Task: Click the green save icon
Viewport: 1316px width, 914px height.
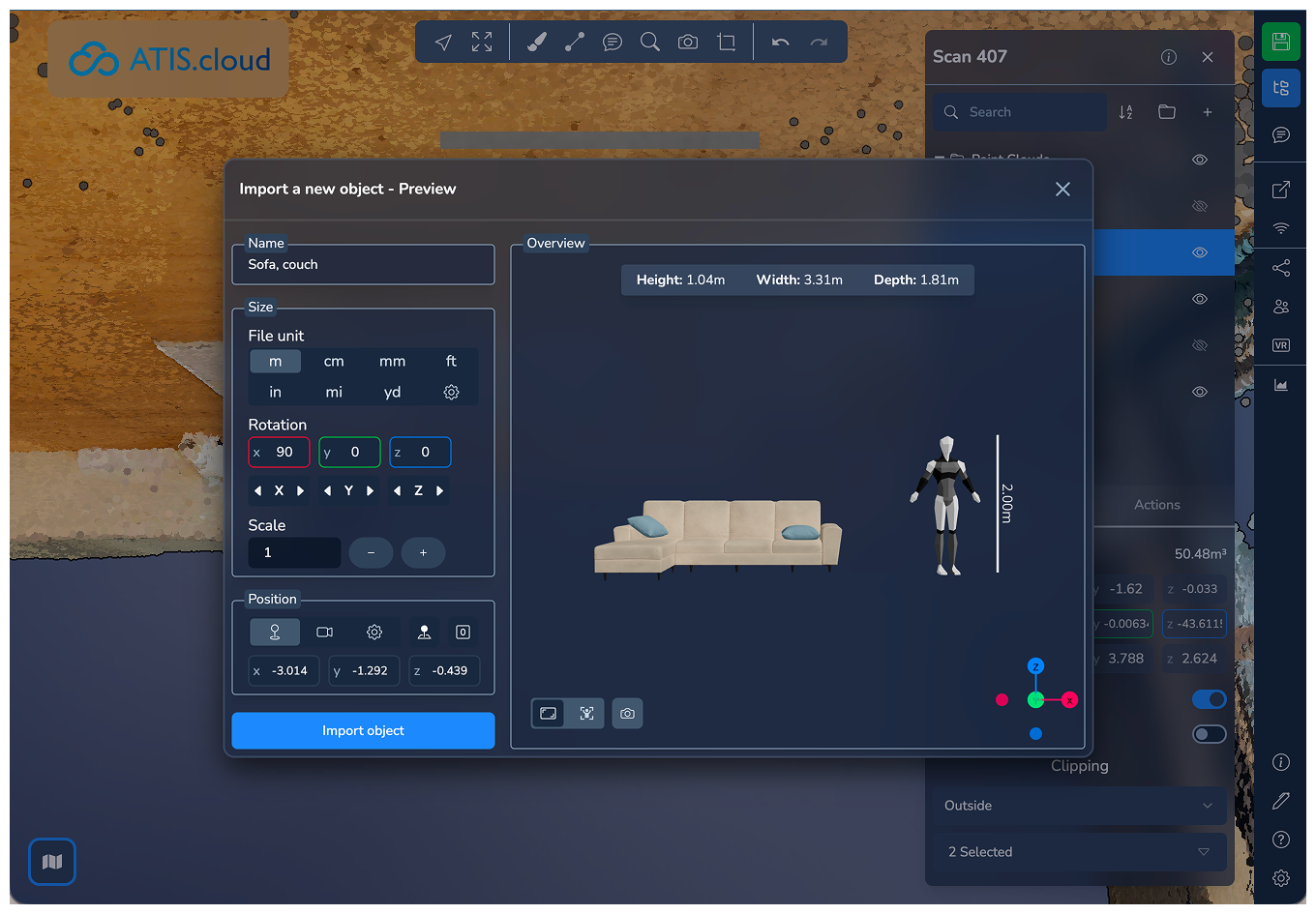Action: pos(1281,42)
